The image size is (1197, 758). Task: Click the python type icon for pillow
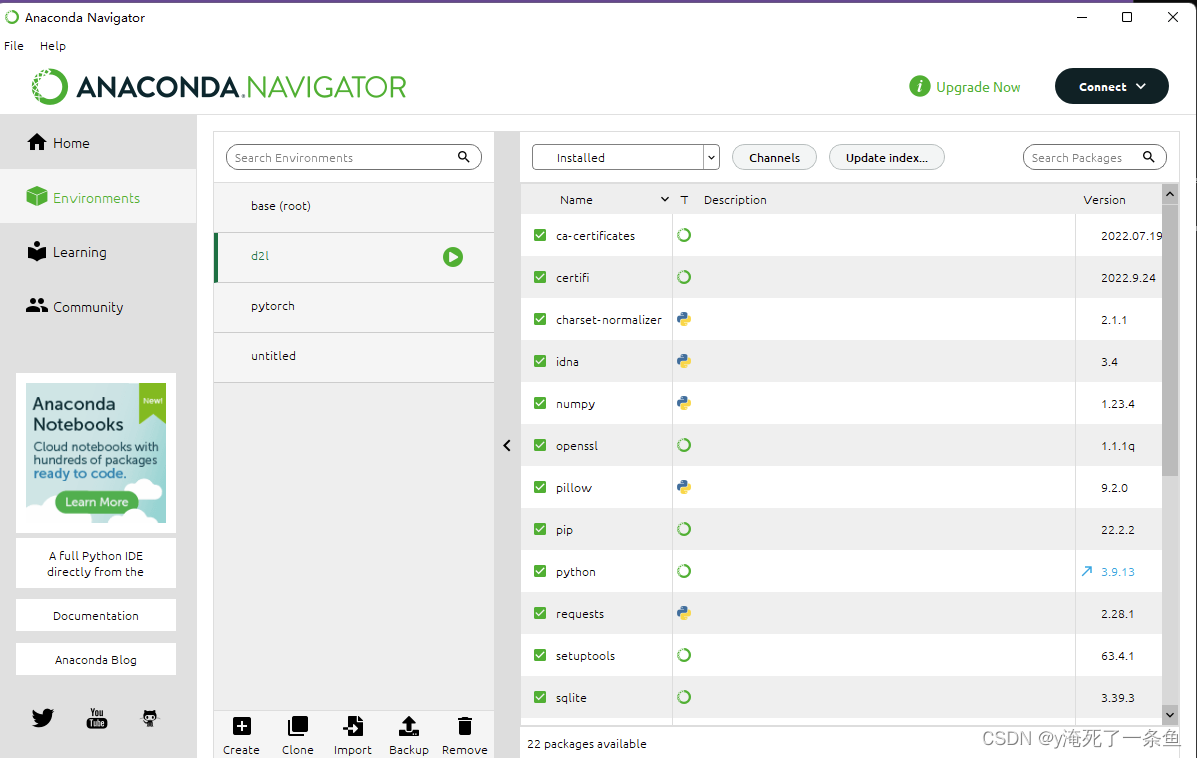684,487
